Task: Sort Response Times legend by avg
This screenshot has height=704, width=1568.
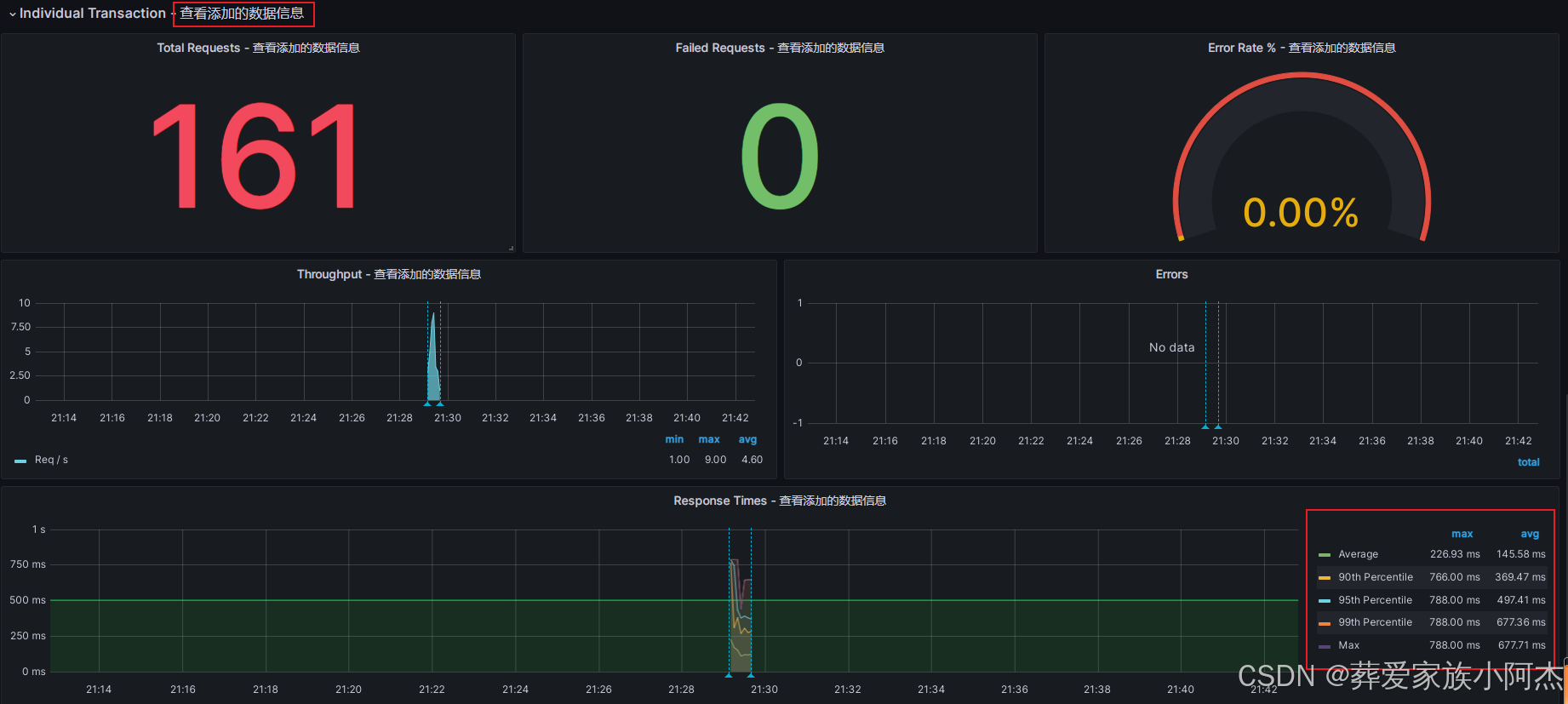Action: coord(1530,534)
